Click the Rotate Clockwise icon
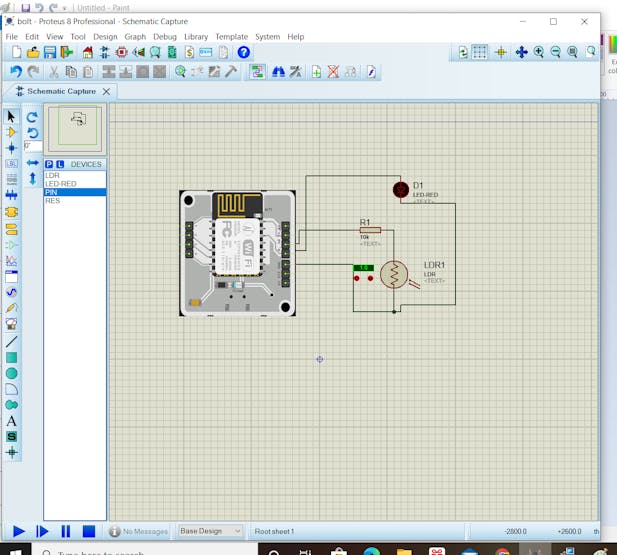 [32, 117]
